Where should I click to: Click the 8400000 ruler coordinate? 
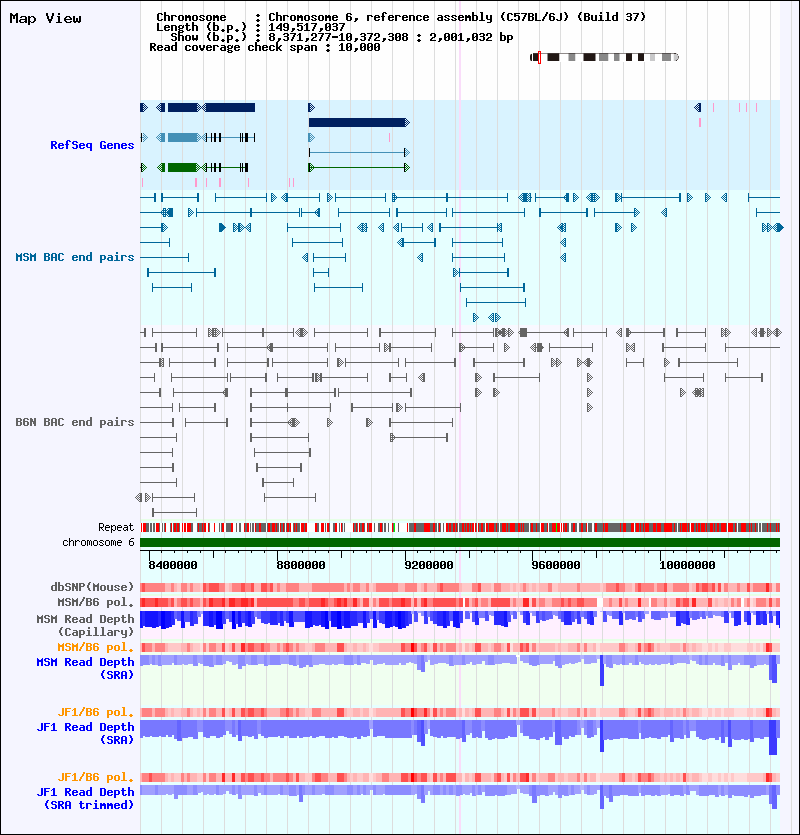tap(173, 565)
